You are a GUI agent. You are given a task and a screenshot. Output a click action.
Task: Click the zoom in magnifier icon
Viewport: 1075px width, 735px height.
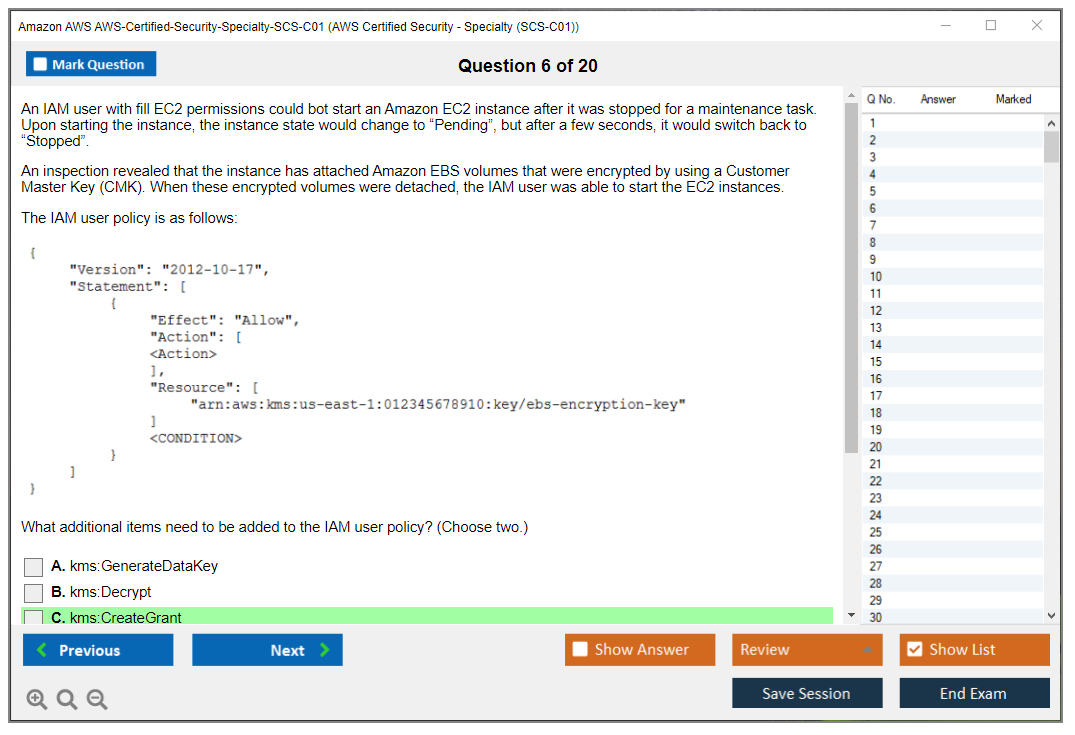coord(37,700)
